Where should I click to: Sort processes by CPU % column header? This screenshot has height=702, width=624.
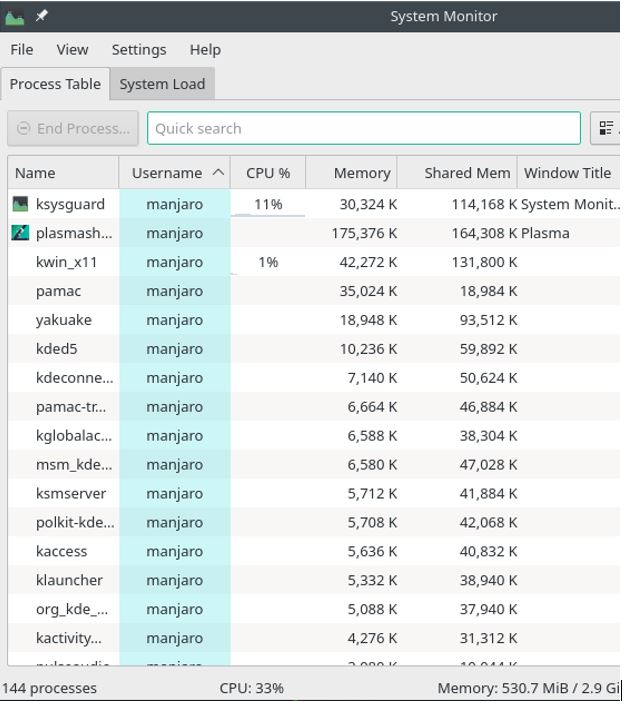tap(267, 173)
